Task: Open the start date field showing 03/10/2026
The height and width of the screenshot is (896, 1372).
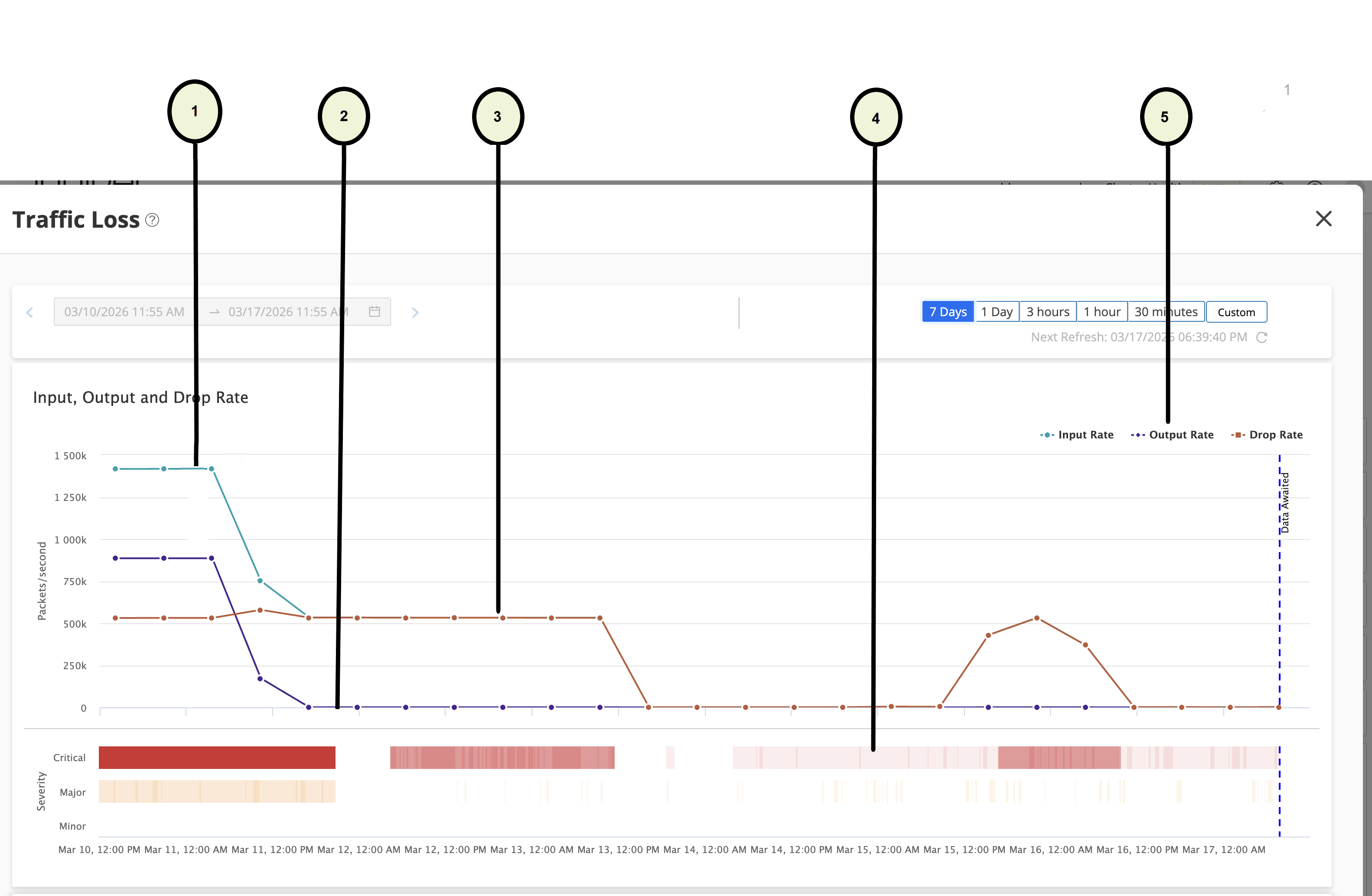Action: point(124,311)
